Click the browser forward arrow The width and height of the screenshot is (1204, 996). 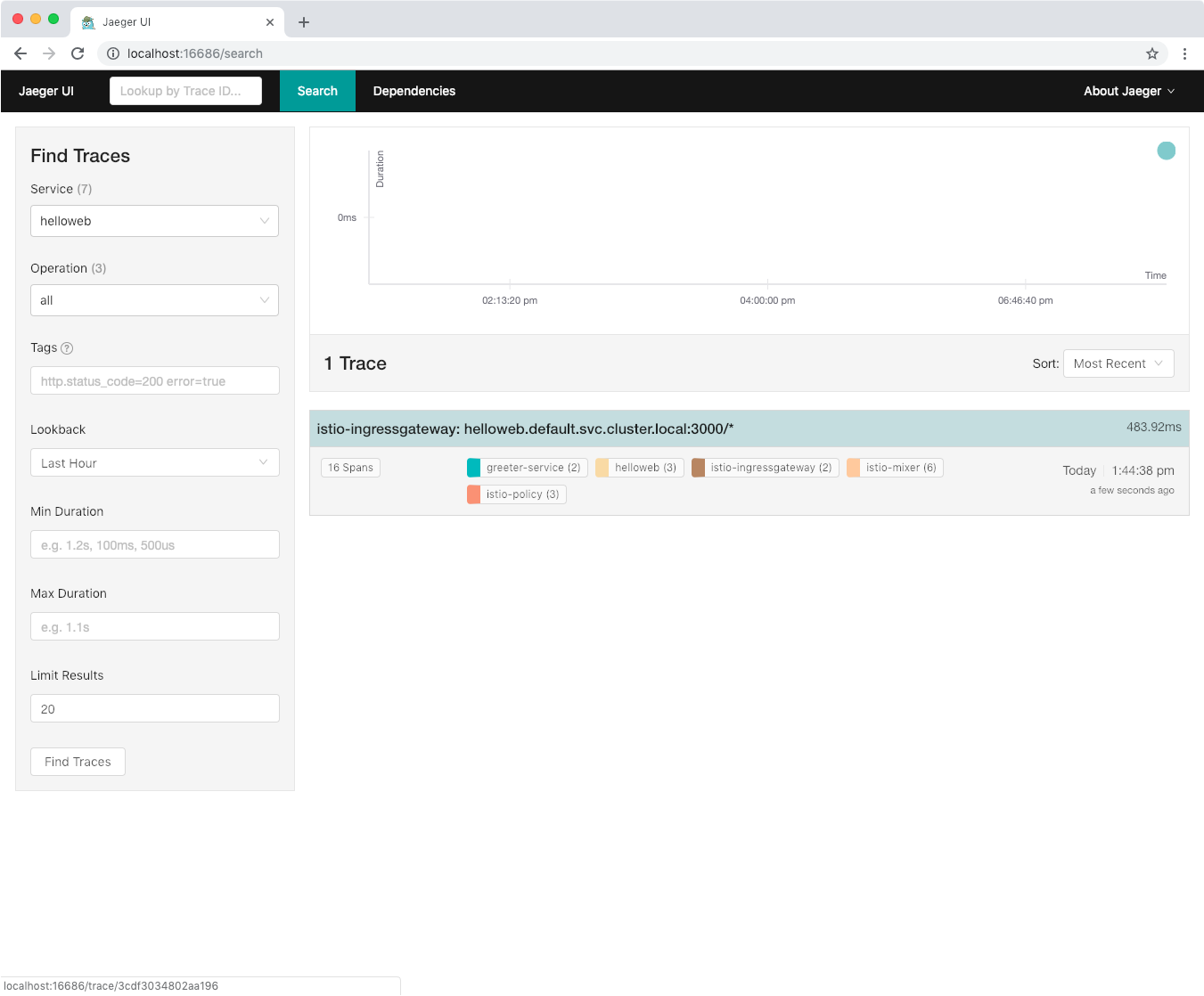(49, 53)
